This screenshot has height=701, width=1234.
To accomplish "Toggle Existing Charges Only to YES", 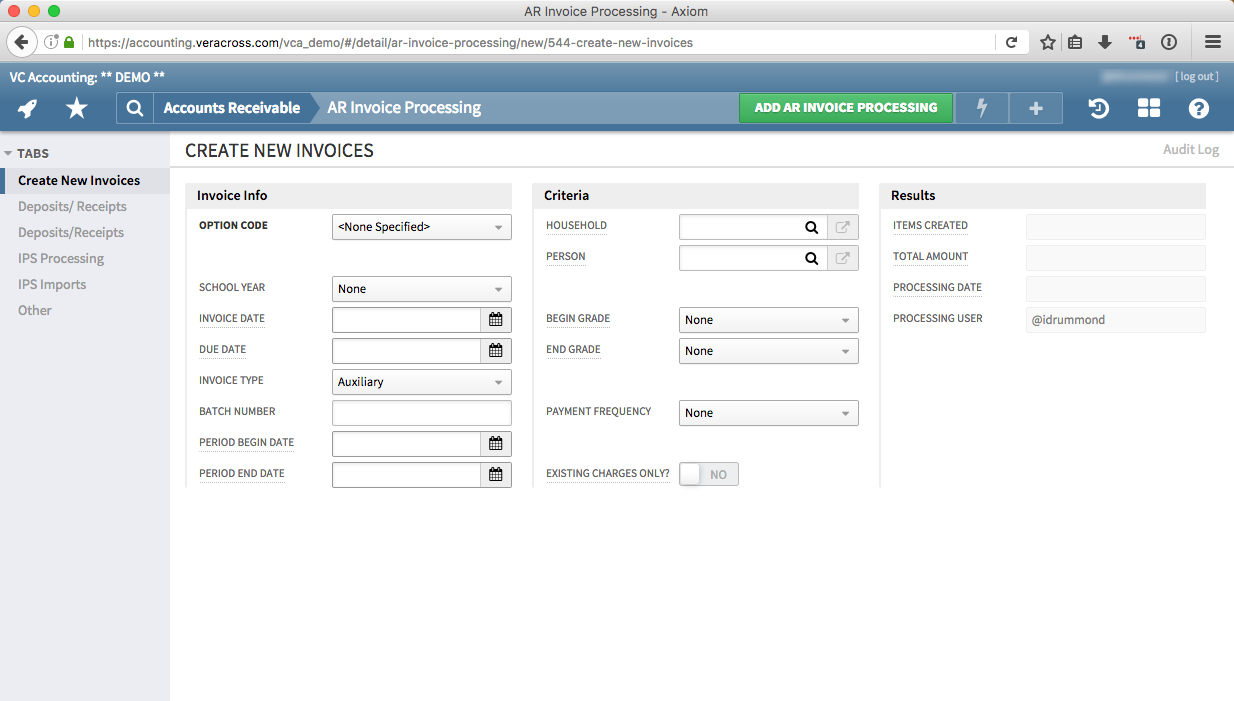I will [708, 473].
